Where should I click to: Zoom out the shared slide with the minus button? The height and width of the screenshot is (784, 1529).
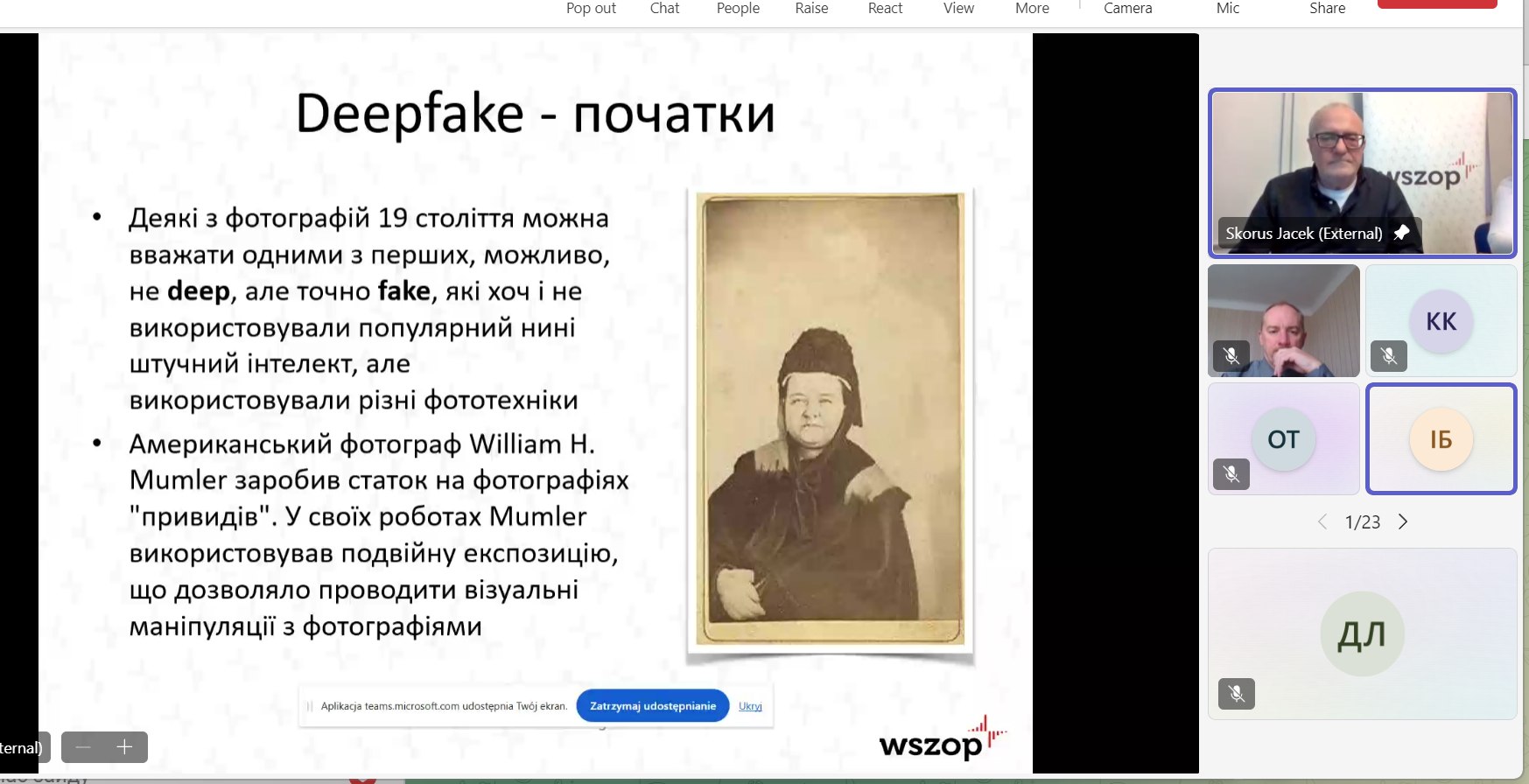pyautogui.click(x=83, y=747)
